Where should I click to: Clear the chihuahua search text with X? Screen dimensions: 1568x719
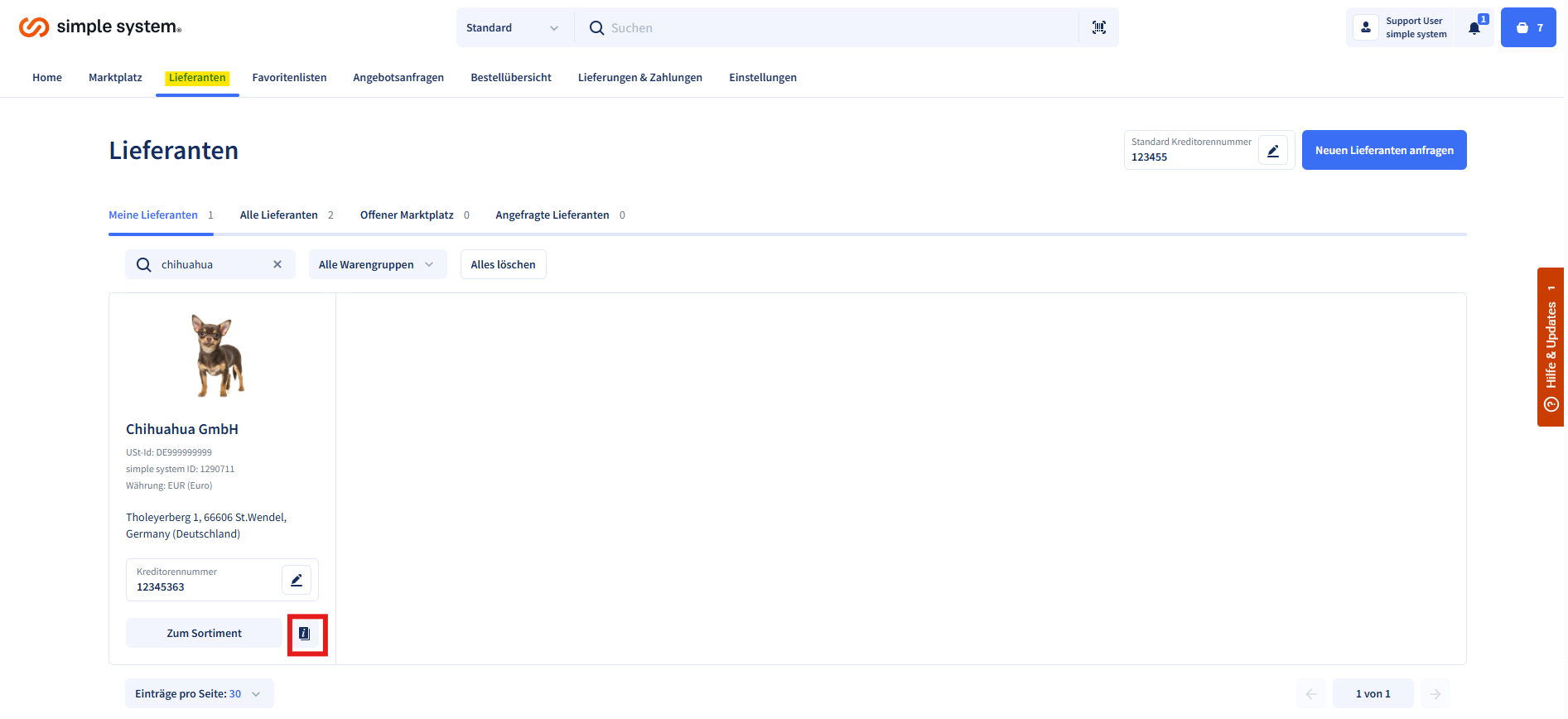click(277, 264)
